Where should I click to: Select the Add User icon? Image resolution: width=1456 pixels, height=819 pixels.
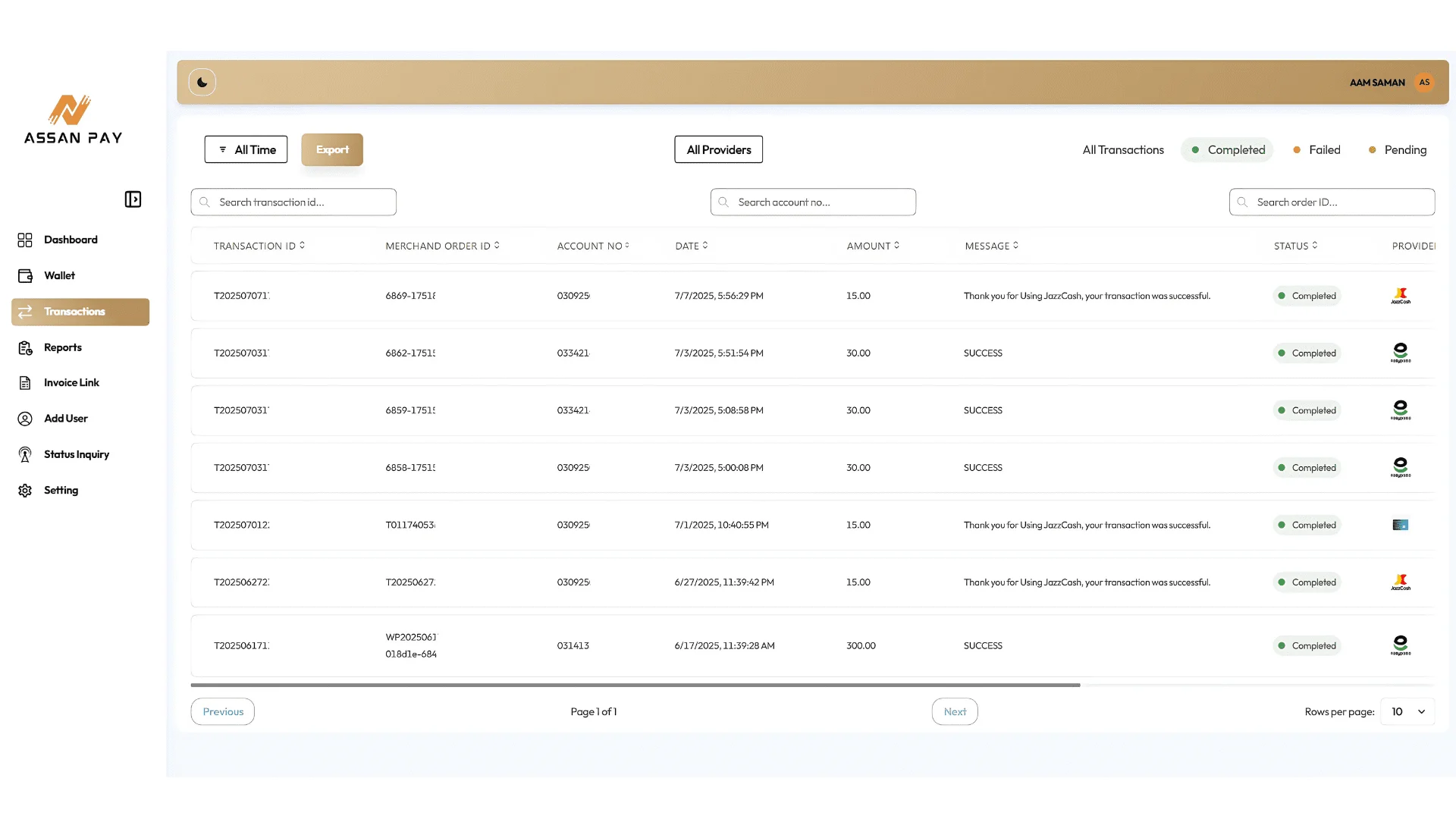(x=25, y=418)
